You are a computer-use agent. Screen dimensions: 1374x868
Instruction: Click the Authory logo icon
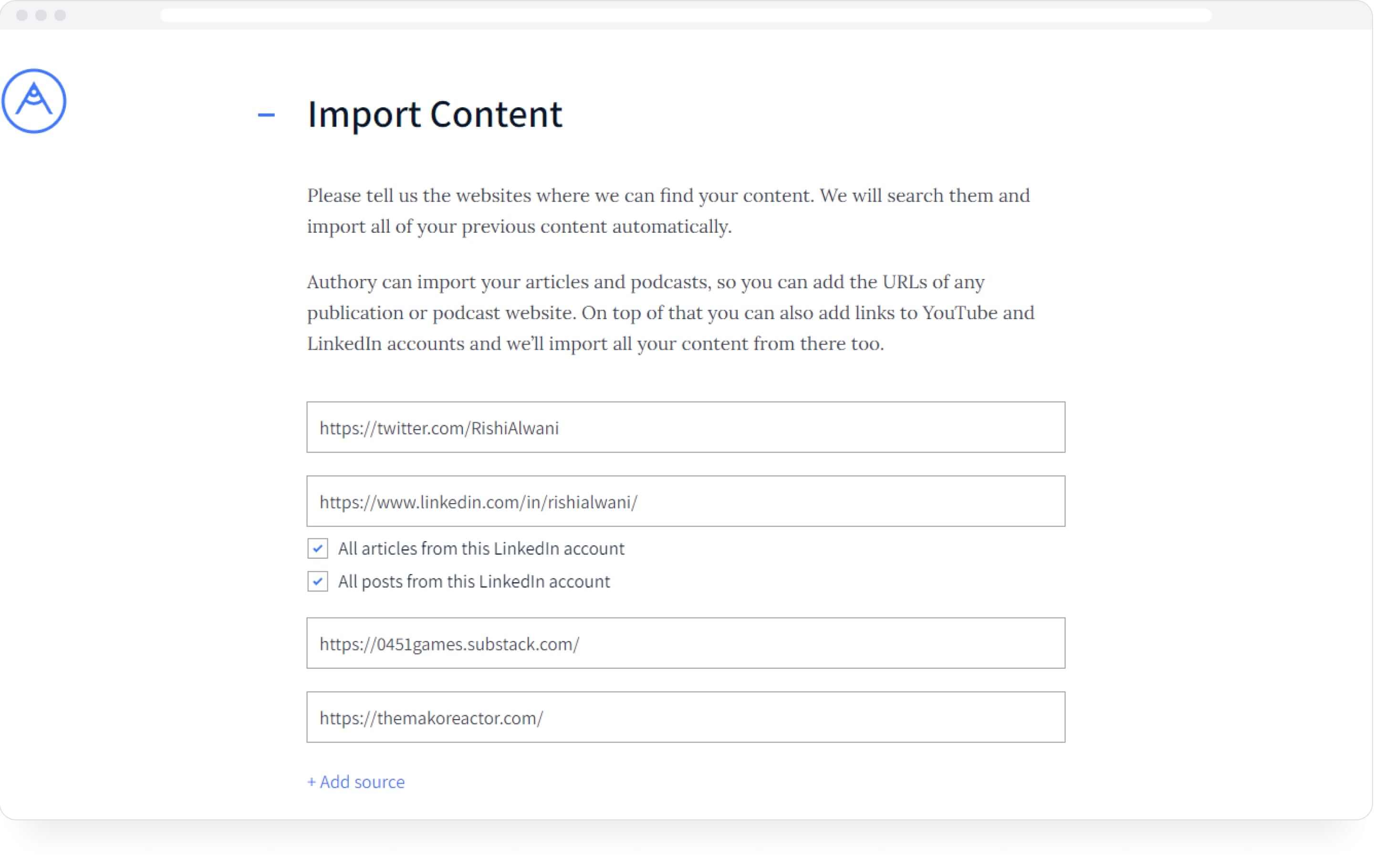tap(34, 101)
